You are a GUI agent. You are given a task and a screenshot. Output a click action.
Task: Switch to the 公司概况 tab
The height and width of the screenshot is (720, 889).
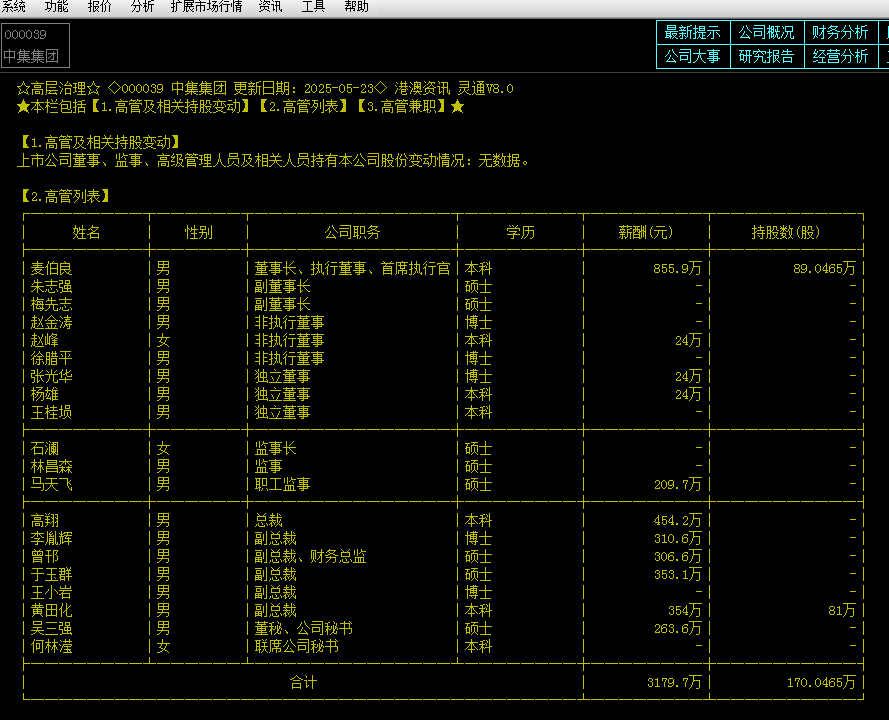click(x=767, y=32)
